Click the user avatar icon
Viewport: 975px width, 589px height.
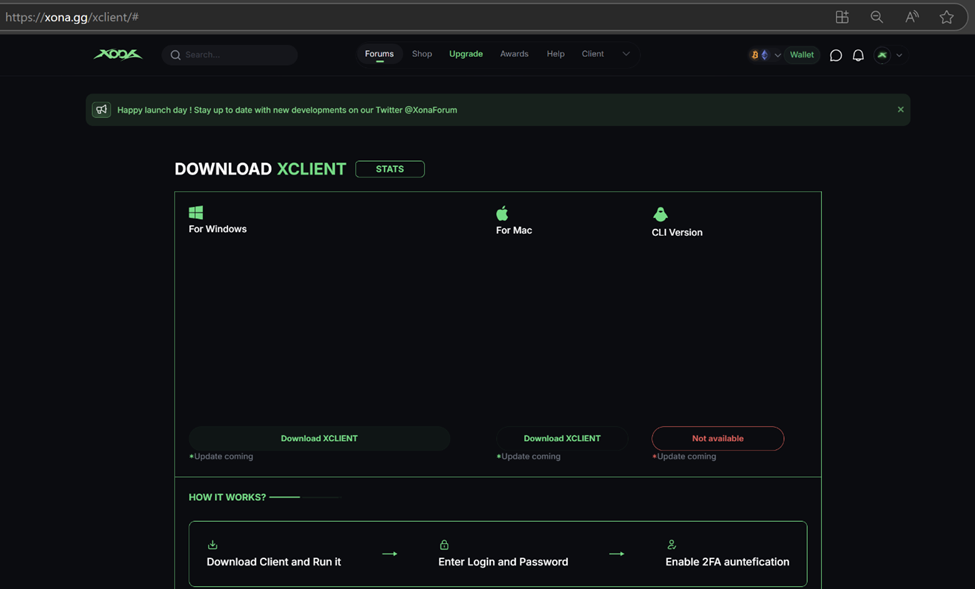coord(882,55)
